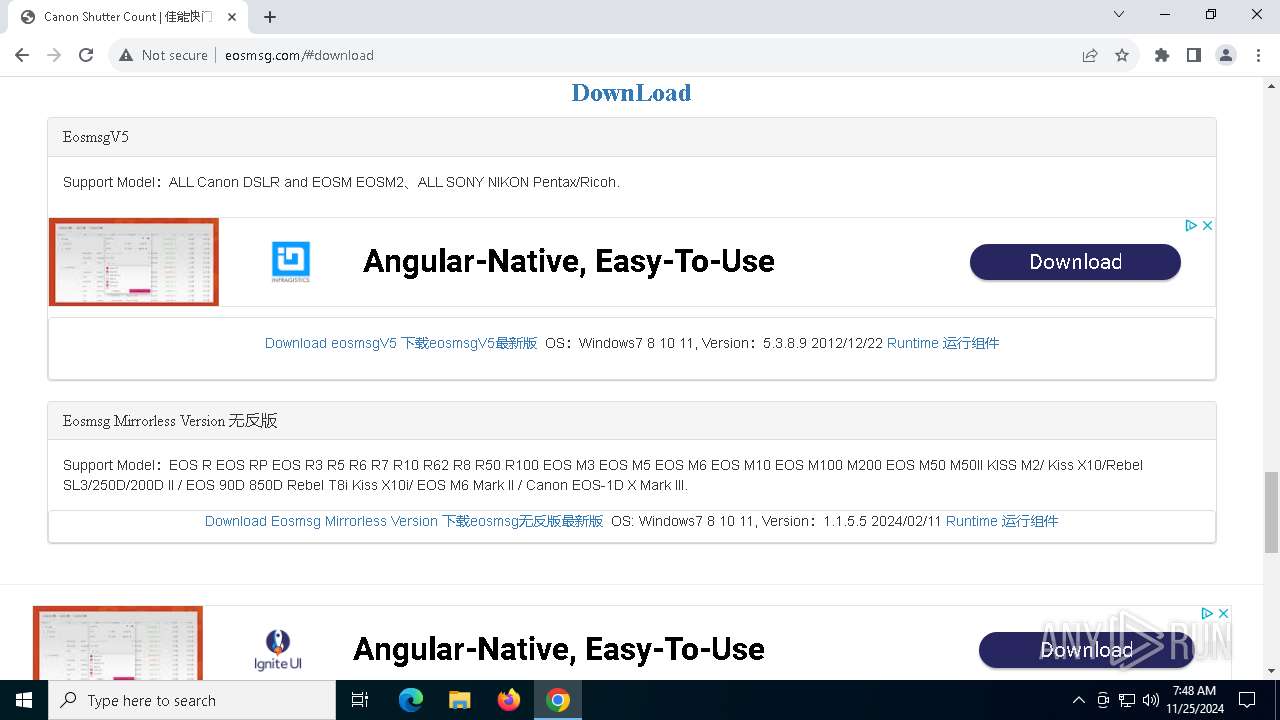
Task: Click Angular-Native headline in bottom ad
Action: coord(559,650)
